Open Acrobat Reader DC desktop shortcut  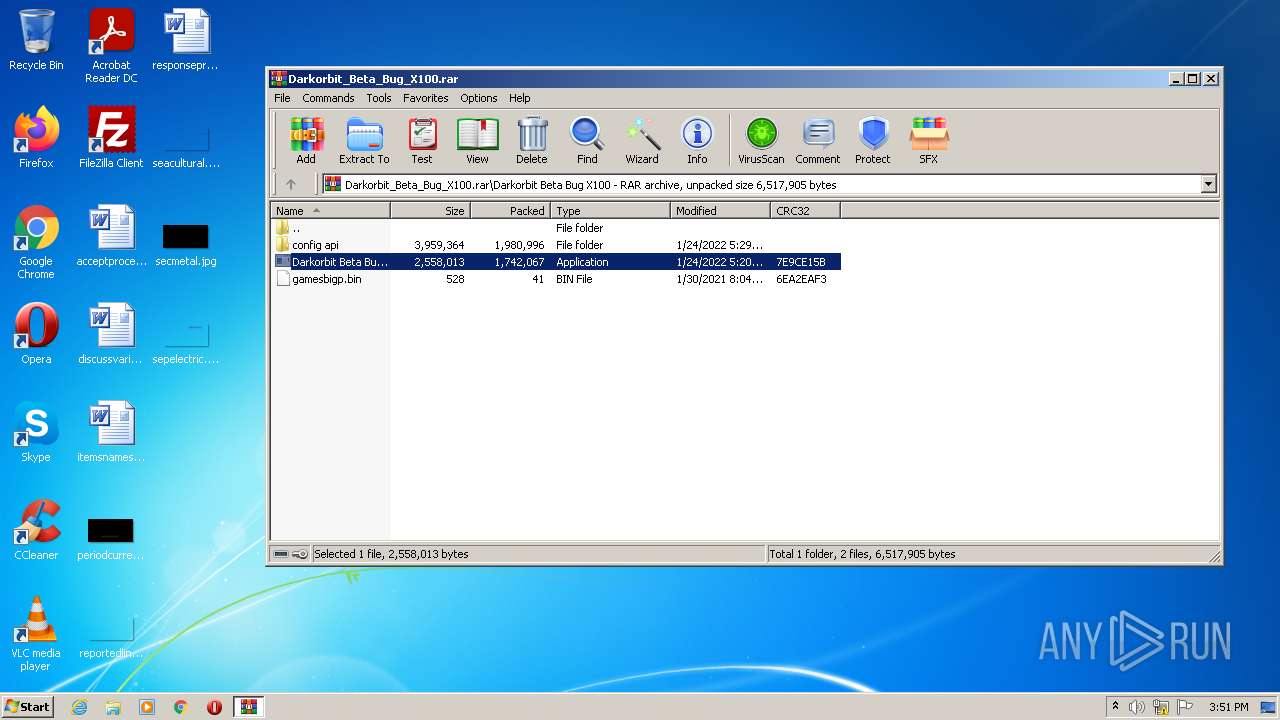pos(111,46)
